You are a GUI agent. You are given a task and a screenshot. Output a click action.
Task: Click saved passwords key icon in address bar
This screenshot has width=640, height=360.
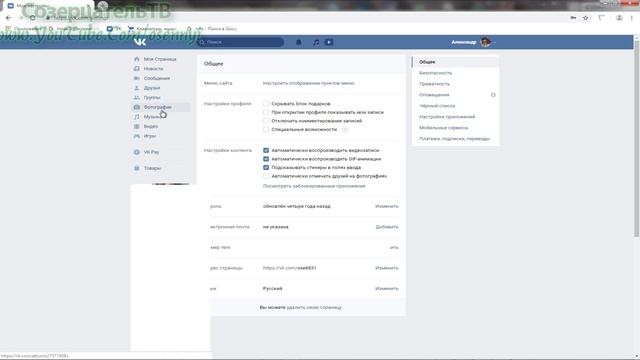(x=573, y=18)
